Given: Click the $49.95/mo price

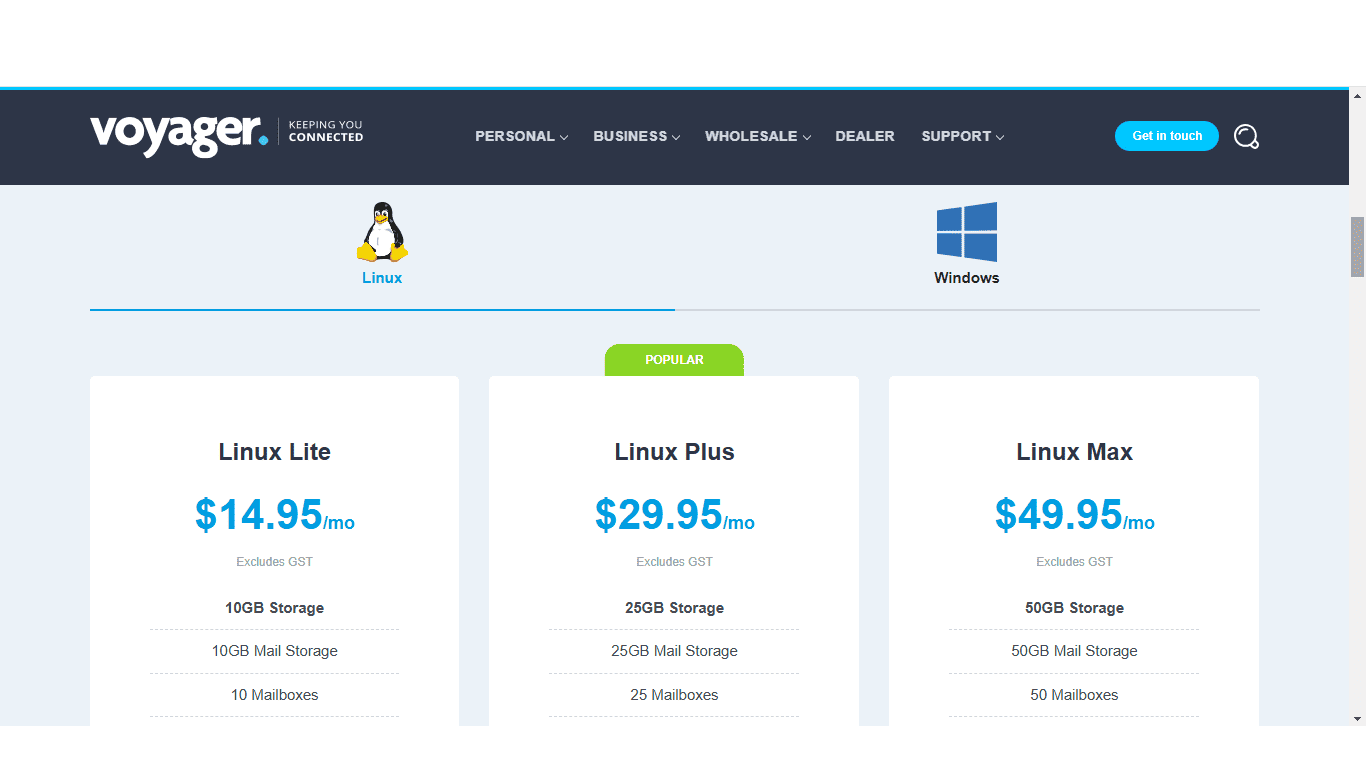Looking at the screenshot, I should coord(1075,515).
